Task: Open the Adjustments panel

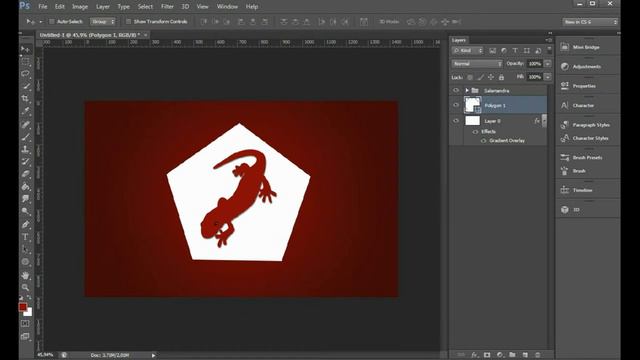Action: coord(588,67)
